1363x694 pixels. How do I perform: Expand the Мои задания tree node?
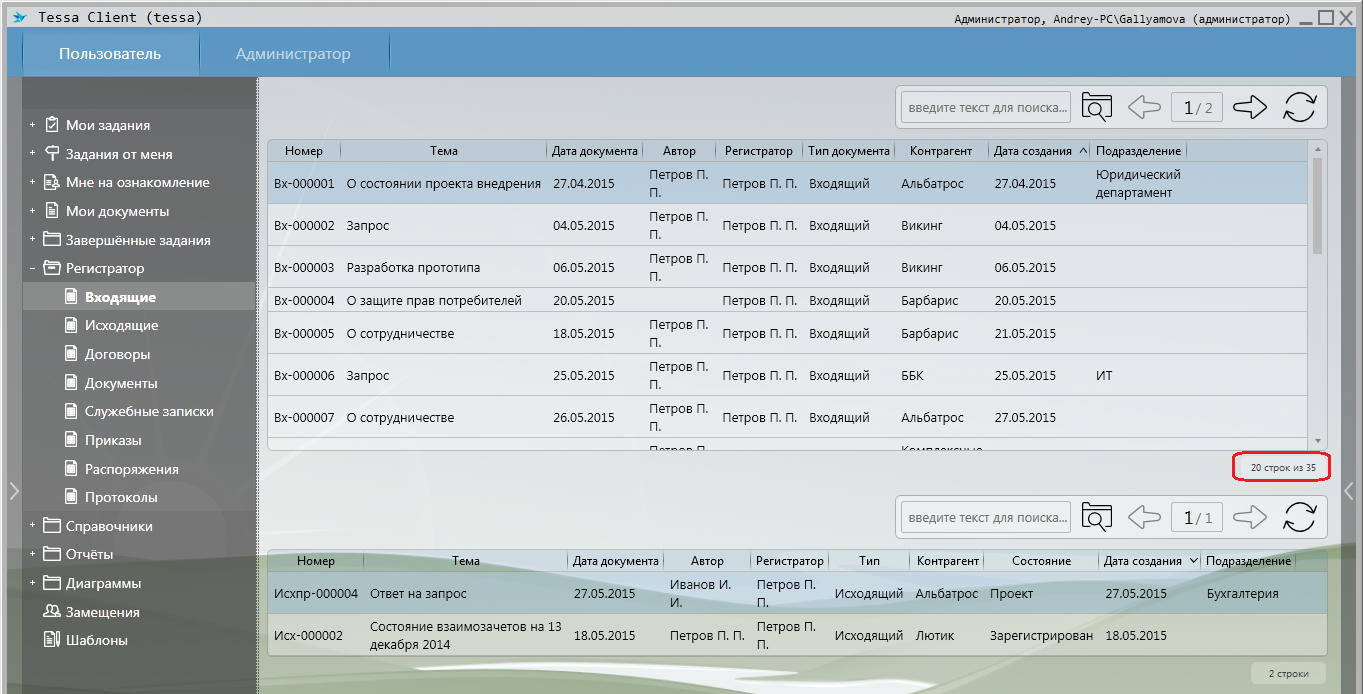(x=32, y=125)
